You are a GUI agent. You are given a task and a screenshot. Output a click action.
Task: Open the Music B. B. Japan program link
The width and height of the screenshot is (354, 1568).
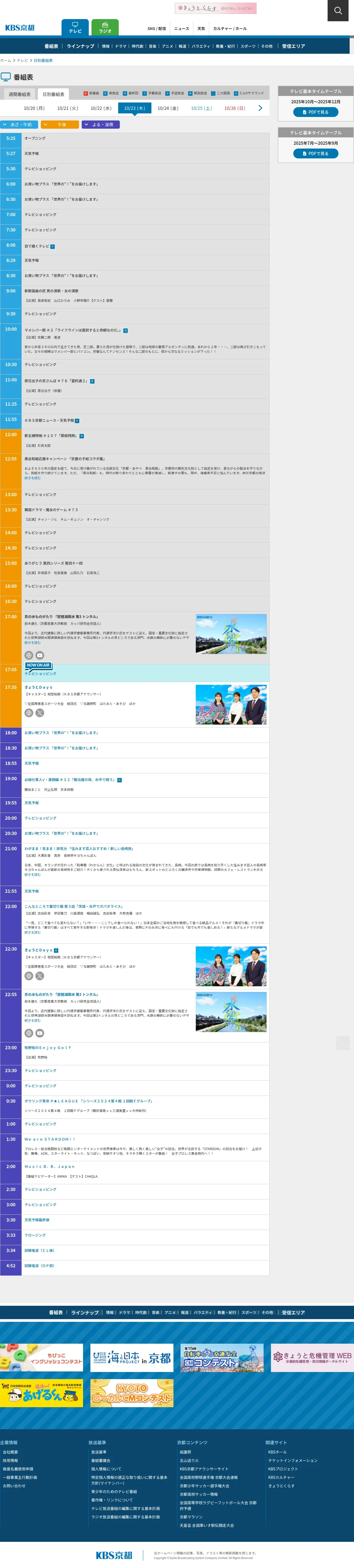(x=49, y=1166)
